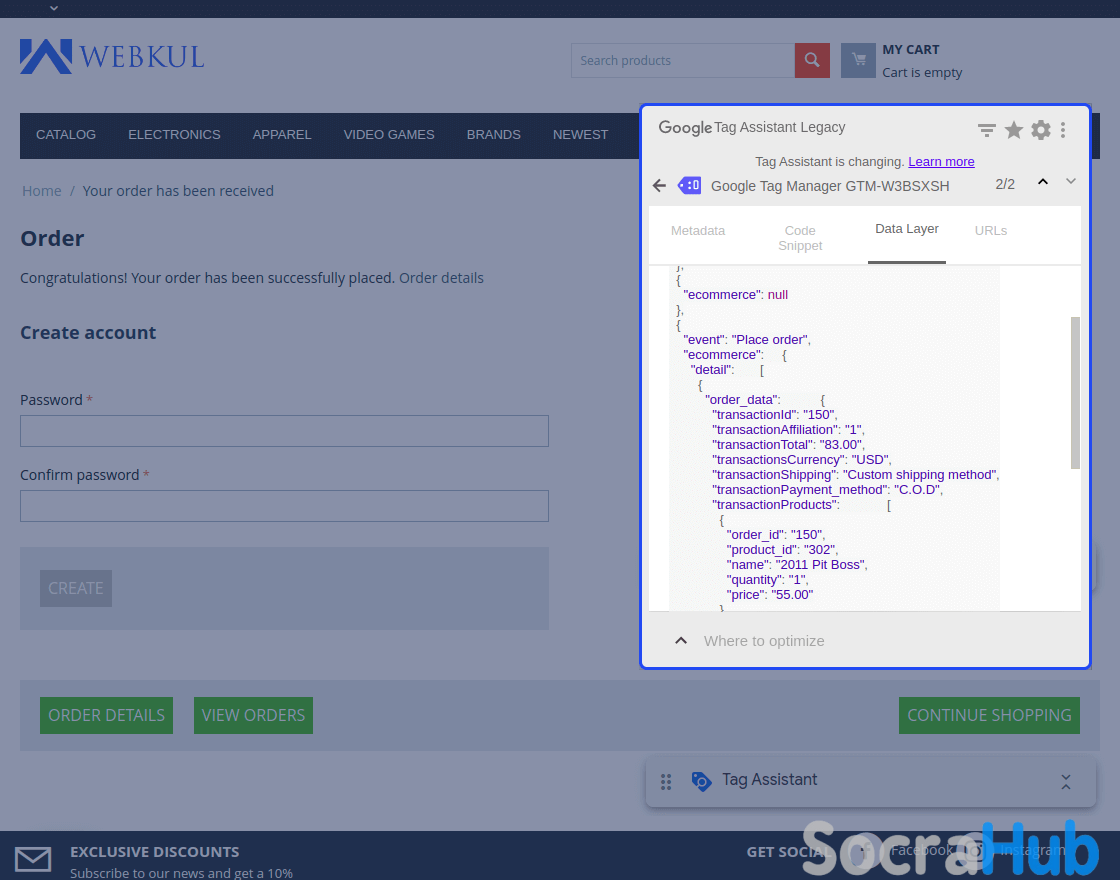Image resolution: width=1120 pixels, height=880 pixels.
Task: Expand the Where to optimize section
Action: click(x=681, y=641)
